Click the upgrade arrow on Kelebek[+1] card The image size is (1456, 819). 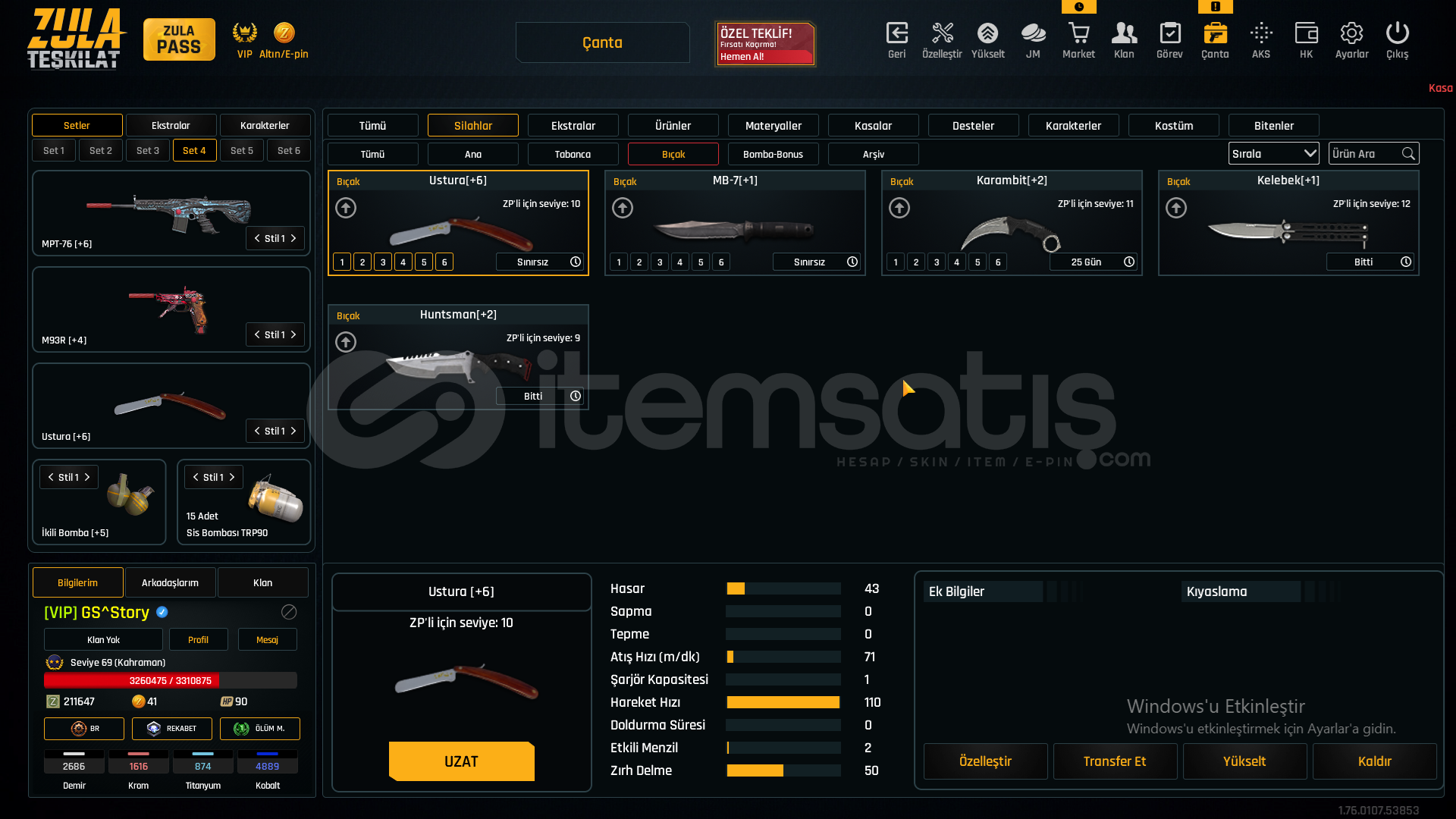click(1176, 208)
